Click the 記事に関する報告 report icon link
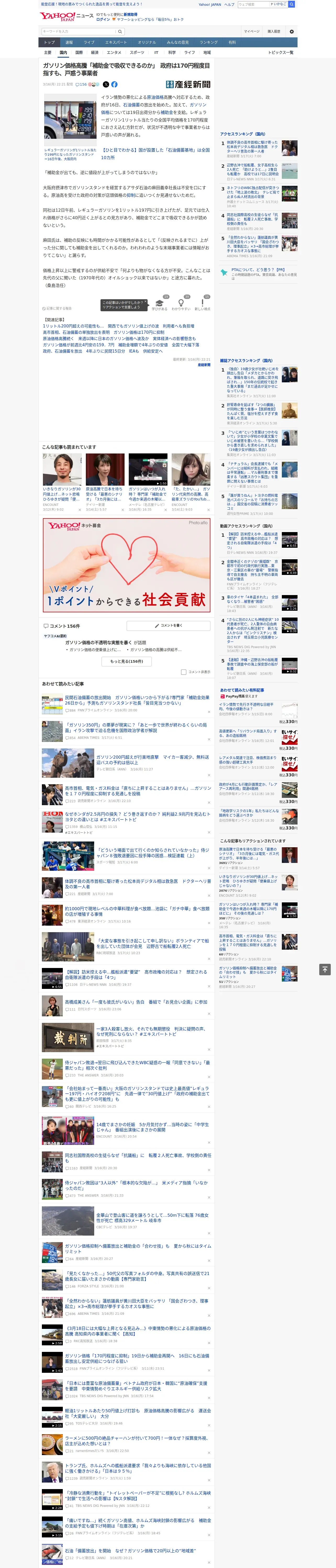The image size is (336, 1568). tap(57, 308)
